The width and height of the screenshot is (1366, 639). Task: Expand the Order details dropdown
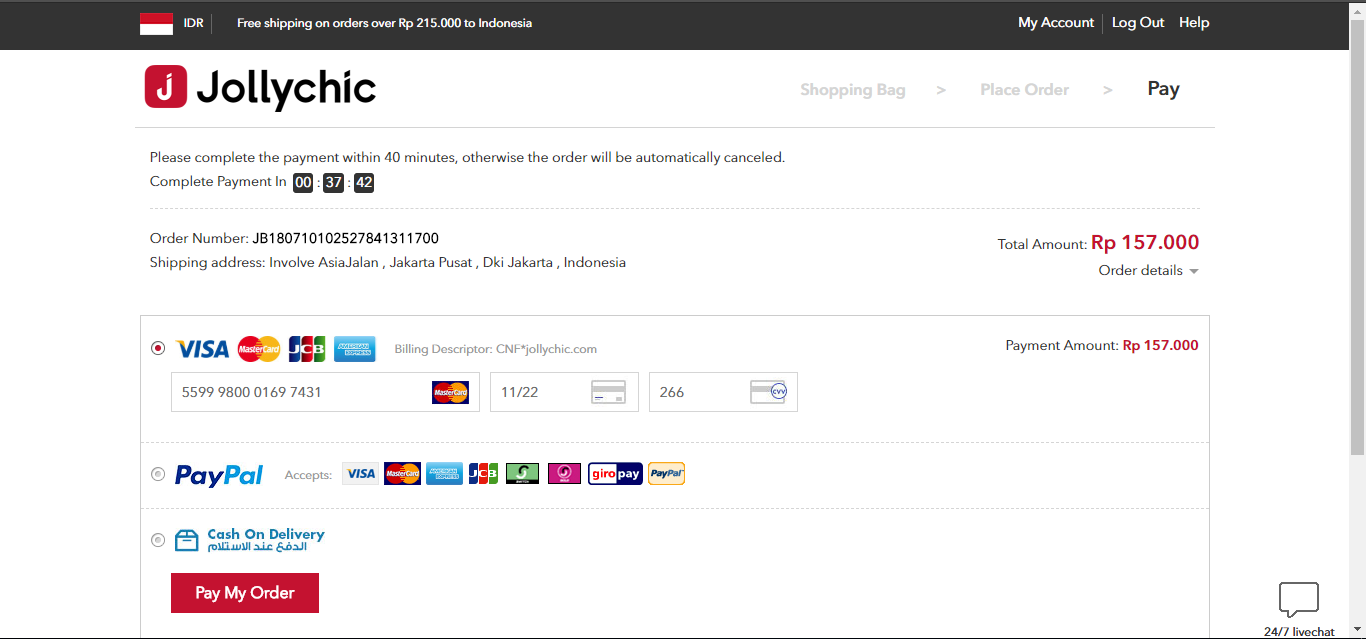pyautogui.click(x=1148, y=271)
